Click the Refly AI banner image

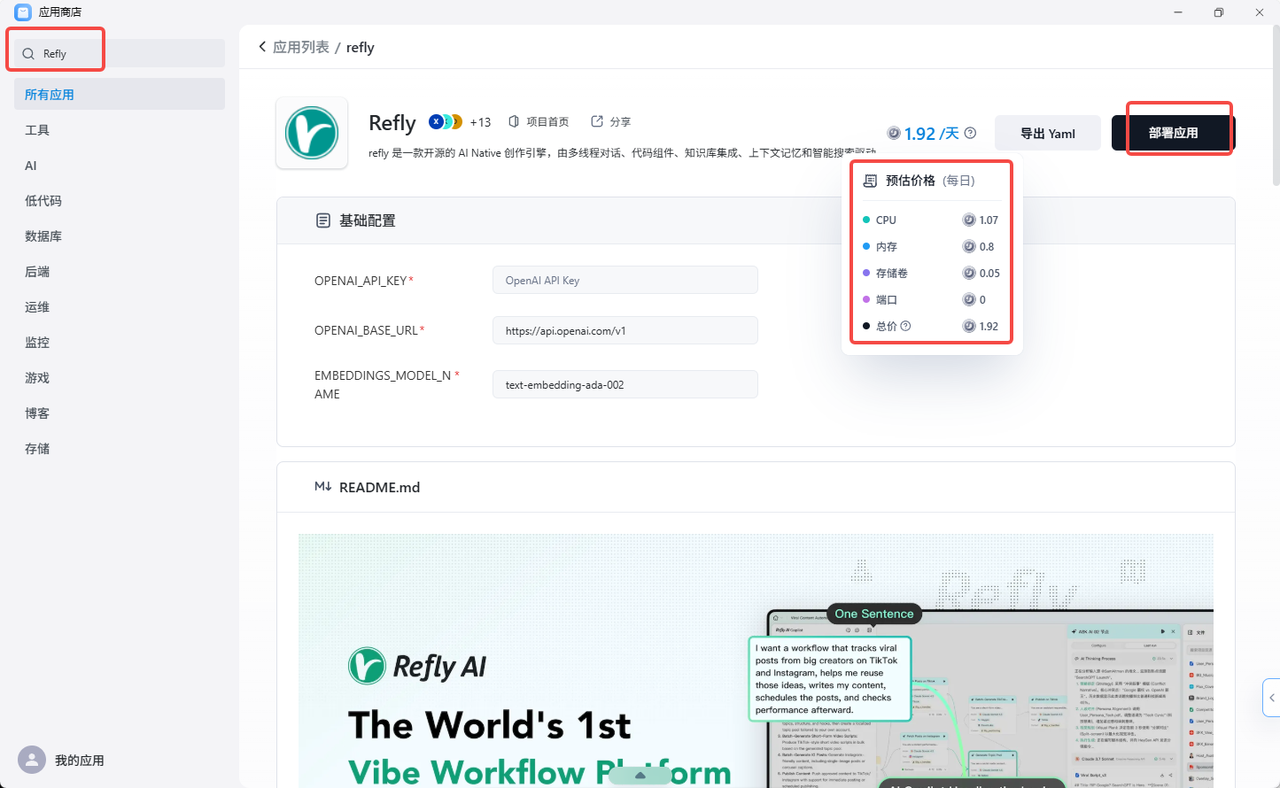(x=755, y=660)
